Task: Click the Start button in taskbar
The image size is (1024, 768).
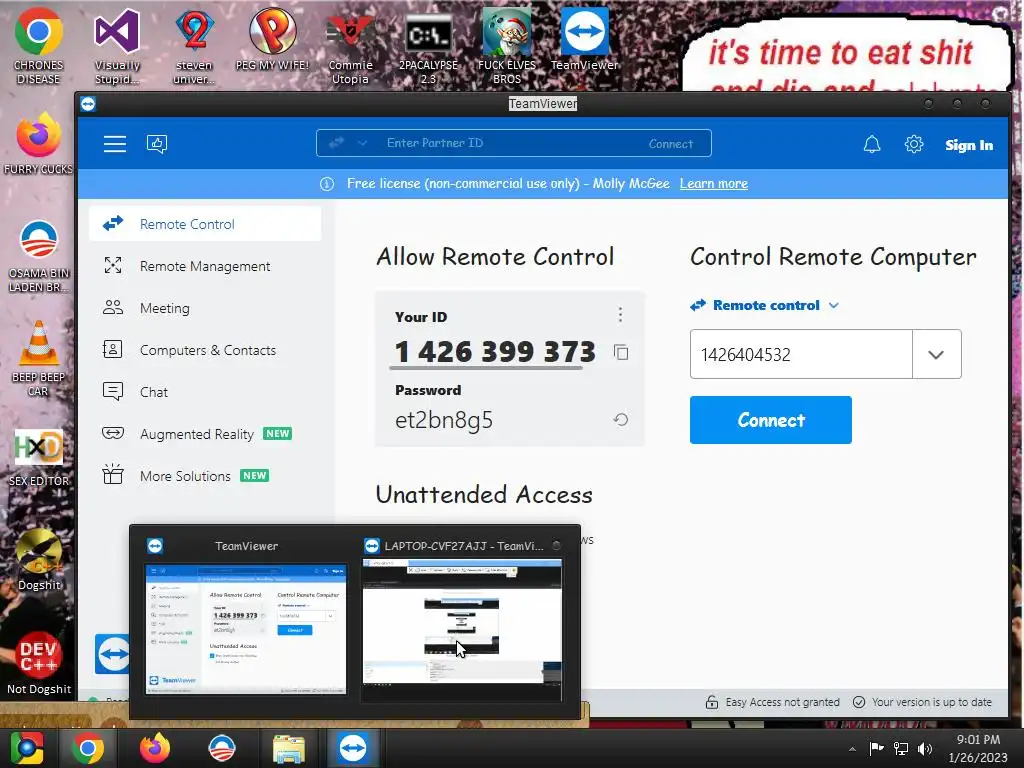Action: pos(27,748)
